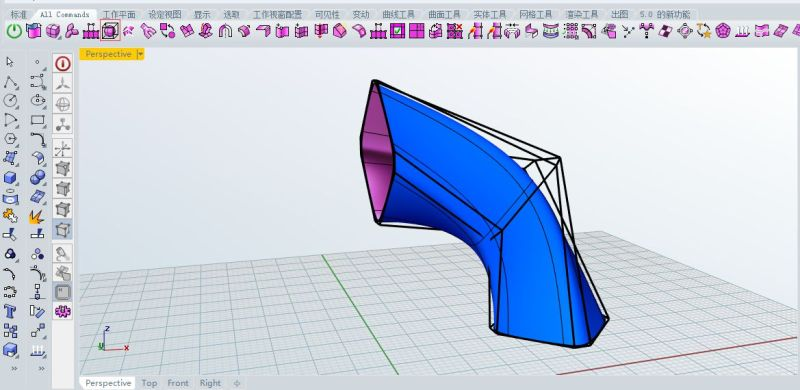Select the circle drawing tool
The image size is (800, 390).
(x=10, y=101)
